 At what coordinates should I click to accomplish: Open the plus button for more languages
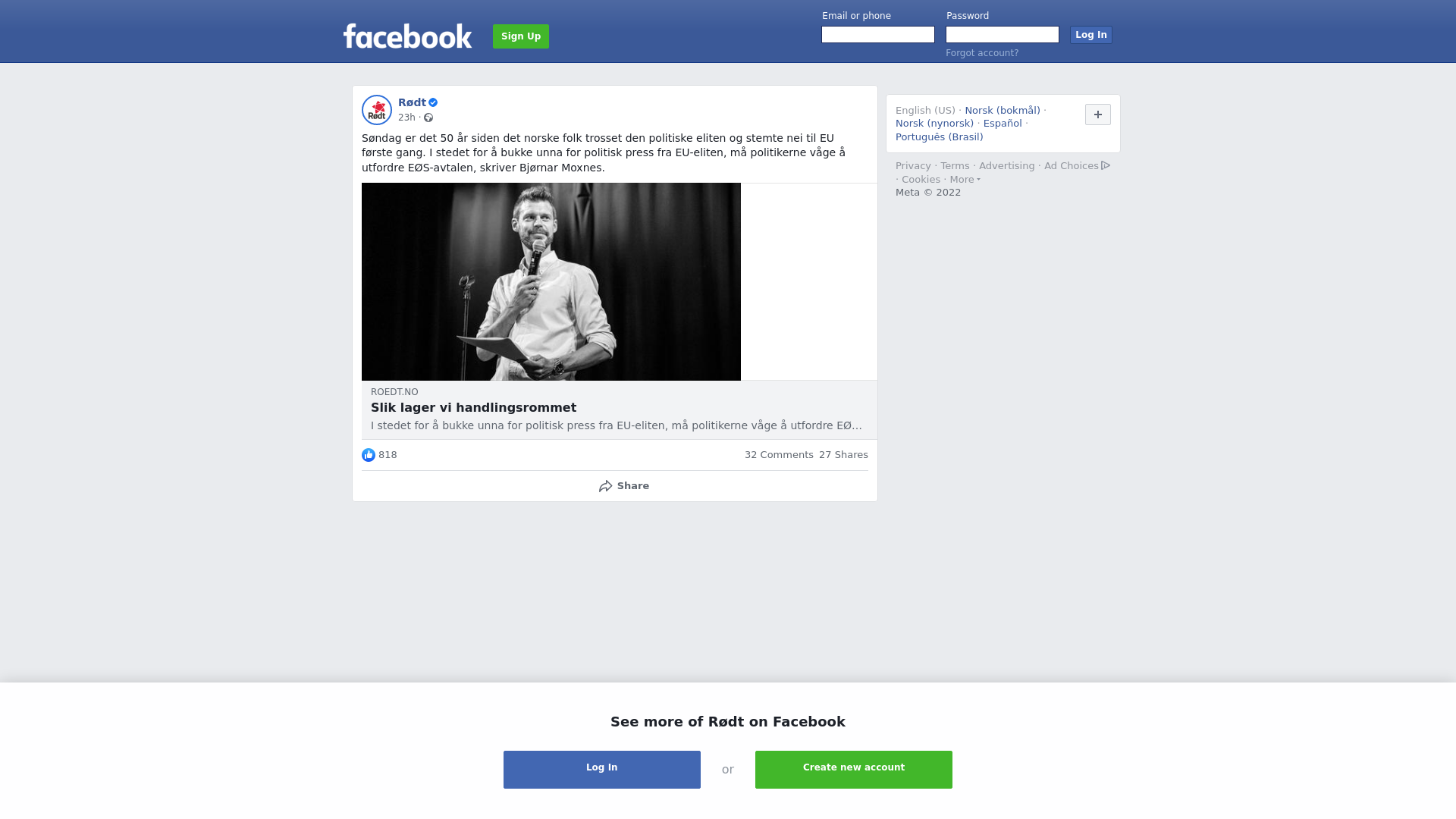(x=1098, y=115)
